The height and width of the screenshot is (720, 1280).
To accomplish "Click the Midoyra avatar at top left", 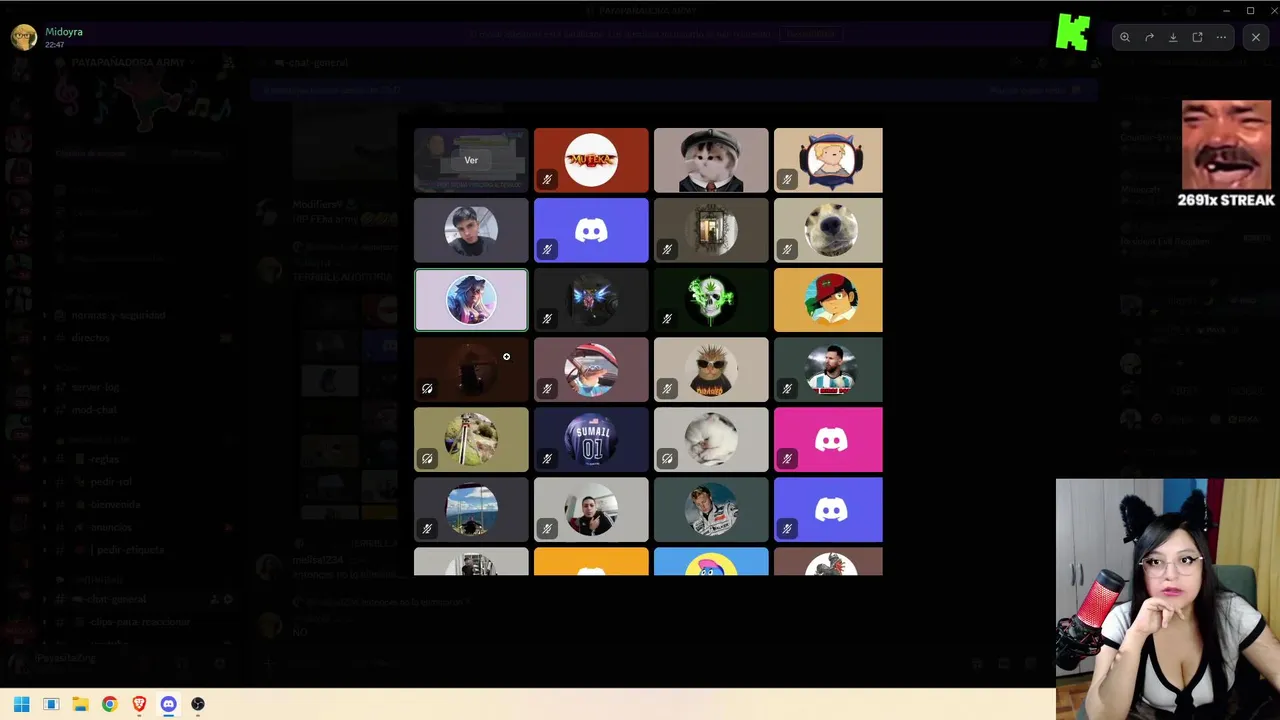I will click(x=24, y=37).
